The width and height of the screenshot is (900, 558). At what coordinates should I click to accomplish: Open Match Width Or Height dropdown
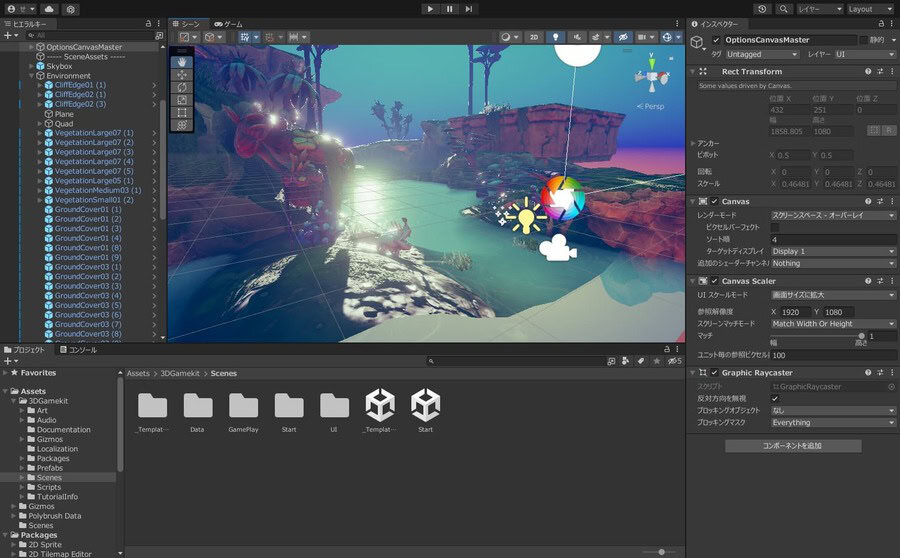[x=832, y=324]
